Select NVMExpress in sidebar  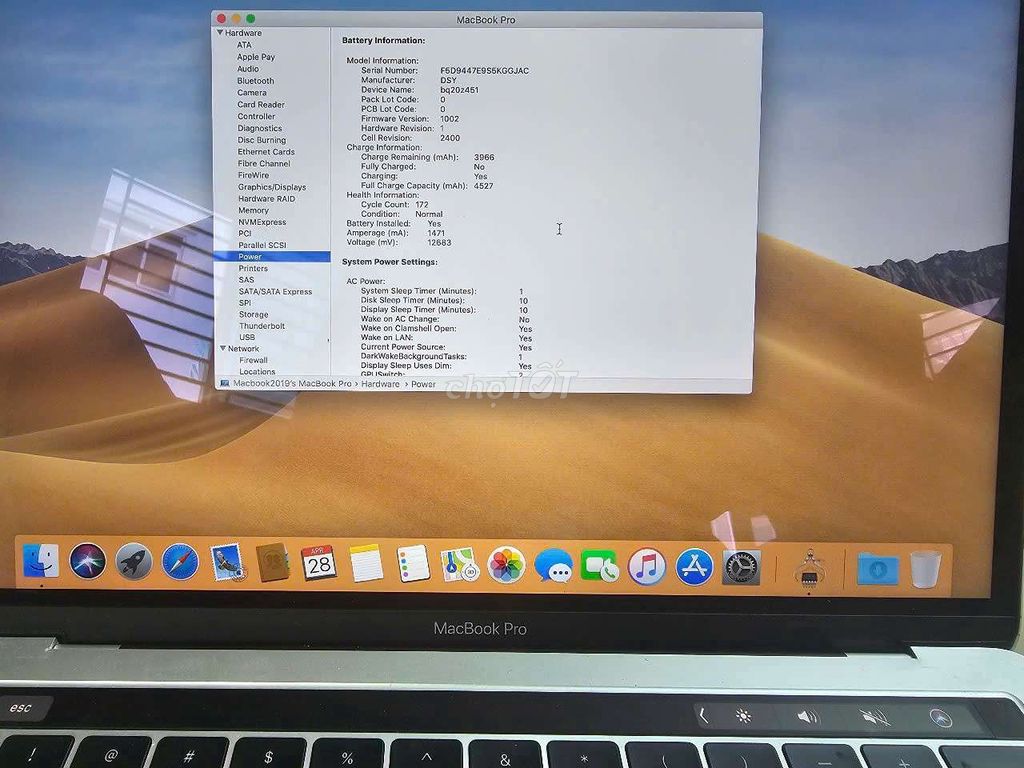tap(262, 222)
